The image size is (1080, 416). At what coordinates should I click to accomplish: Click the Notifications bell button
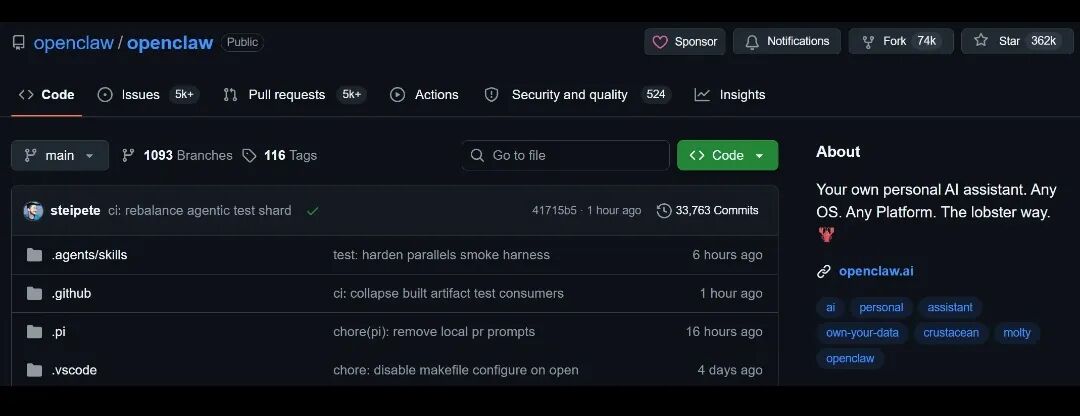[x=787, y=41]
